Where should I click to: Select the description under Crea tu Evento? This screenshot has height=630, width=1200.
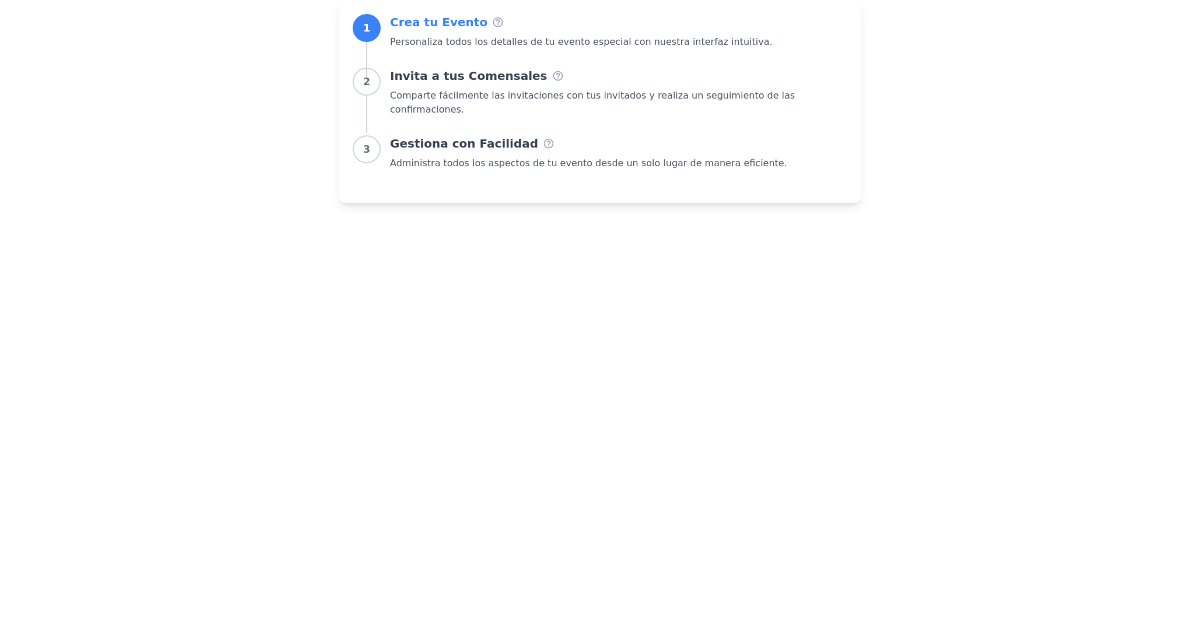pos(580,42)
